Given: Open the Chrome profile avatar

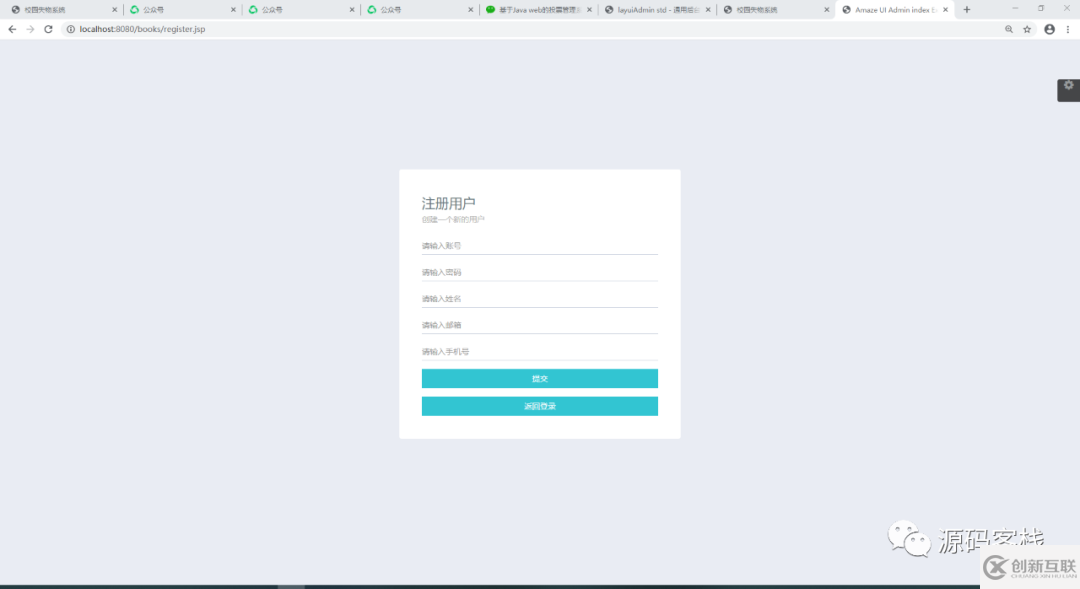Looking at the screenshot, I should [1048, 29].
